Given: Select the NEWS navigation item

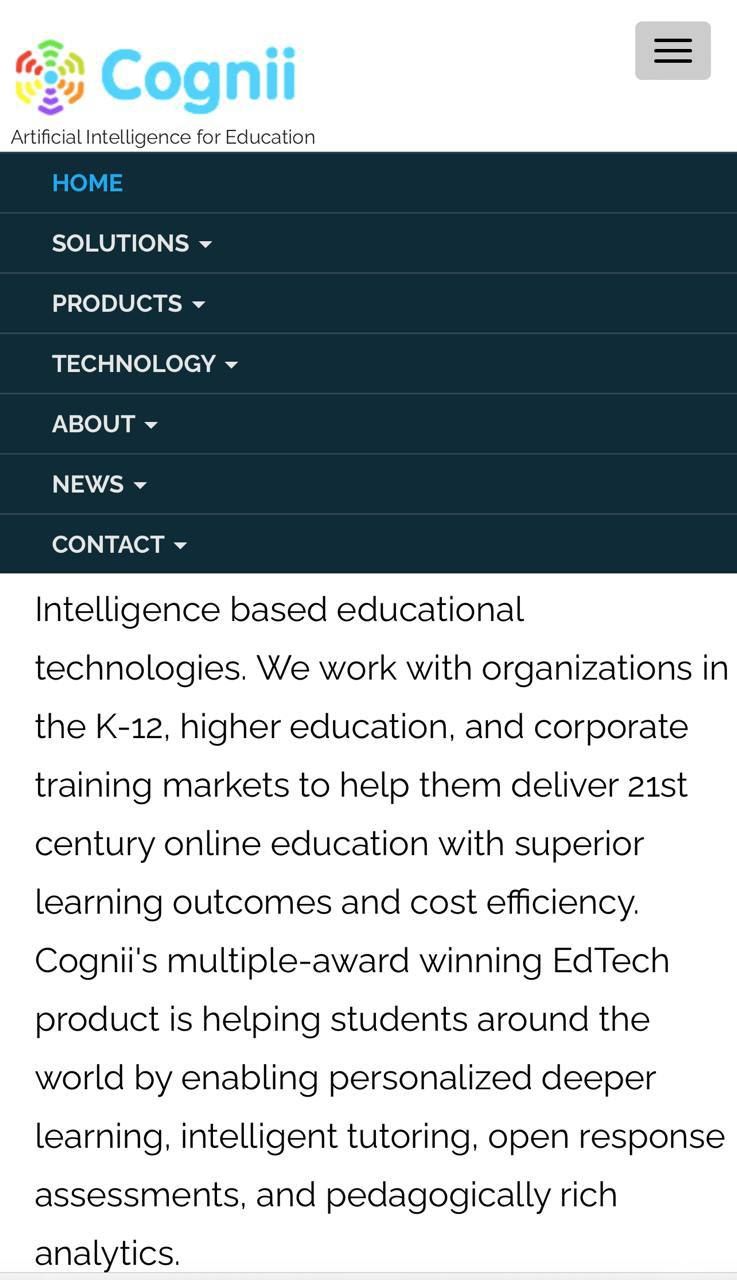Looking at the screenshot, I should coord(88,484).
